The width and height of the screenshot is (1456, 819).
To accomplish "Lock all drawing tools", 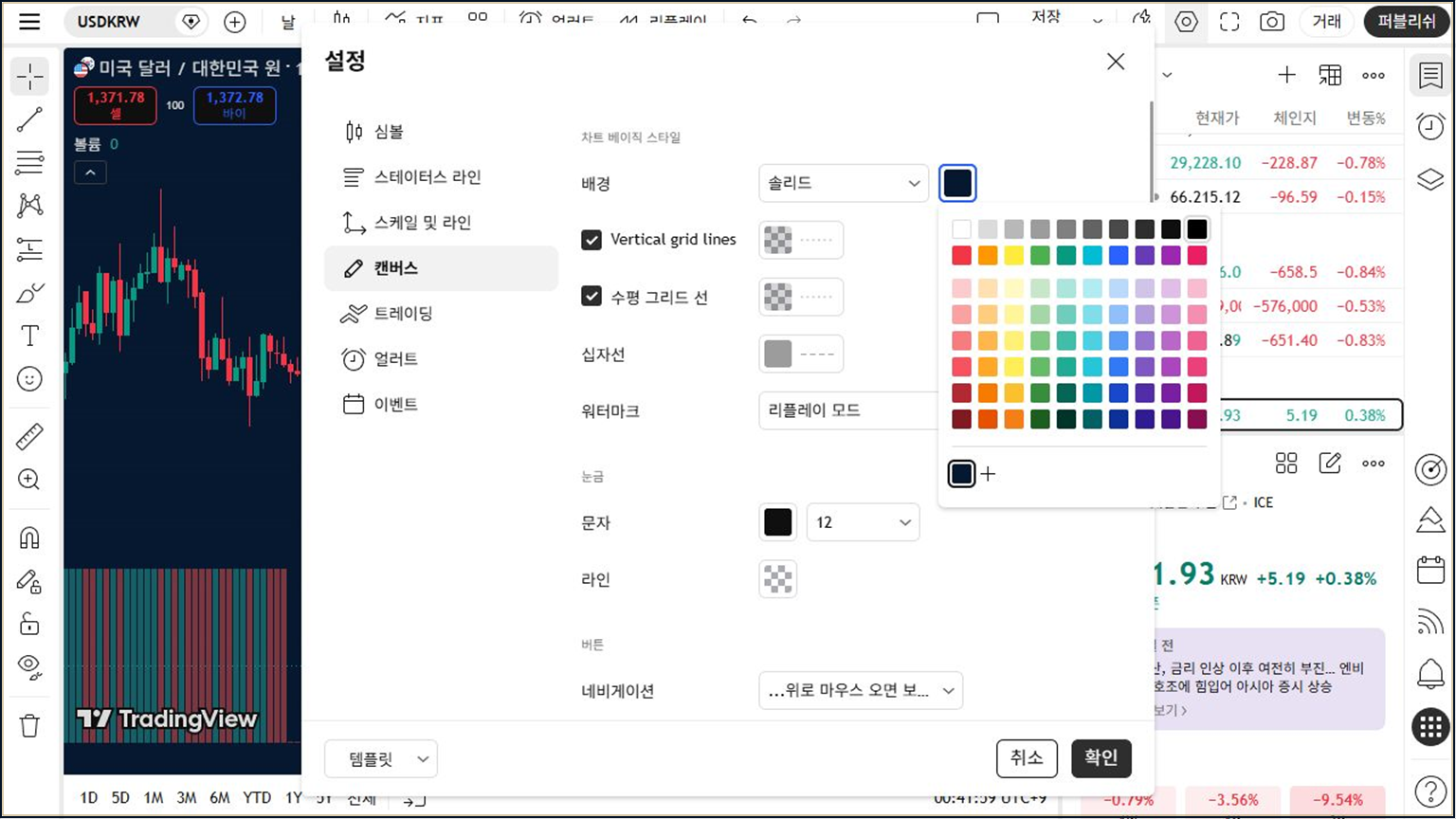I will (x=29, y=624).
